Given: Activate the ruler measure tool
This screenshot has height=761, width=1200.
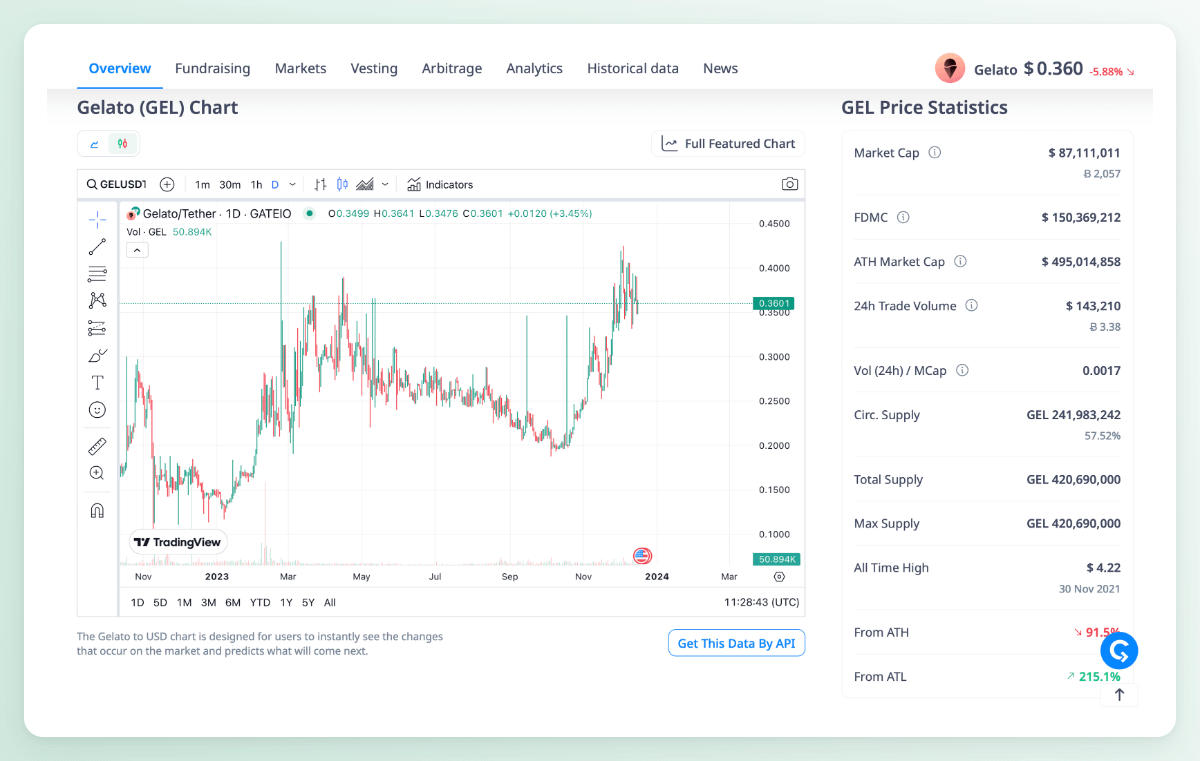Looking at the screenshot, I should point(97,446).
